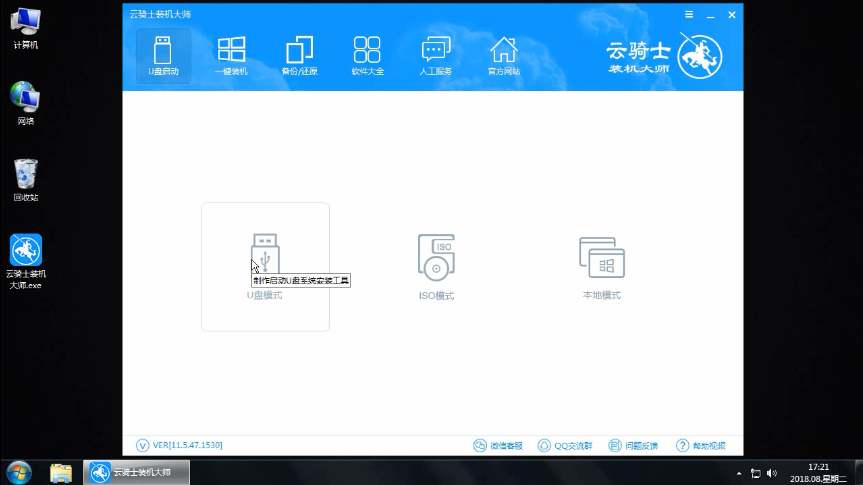Open the 软件大全 tab

(x=367, y=56)
